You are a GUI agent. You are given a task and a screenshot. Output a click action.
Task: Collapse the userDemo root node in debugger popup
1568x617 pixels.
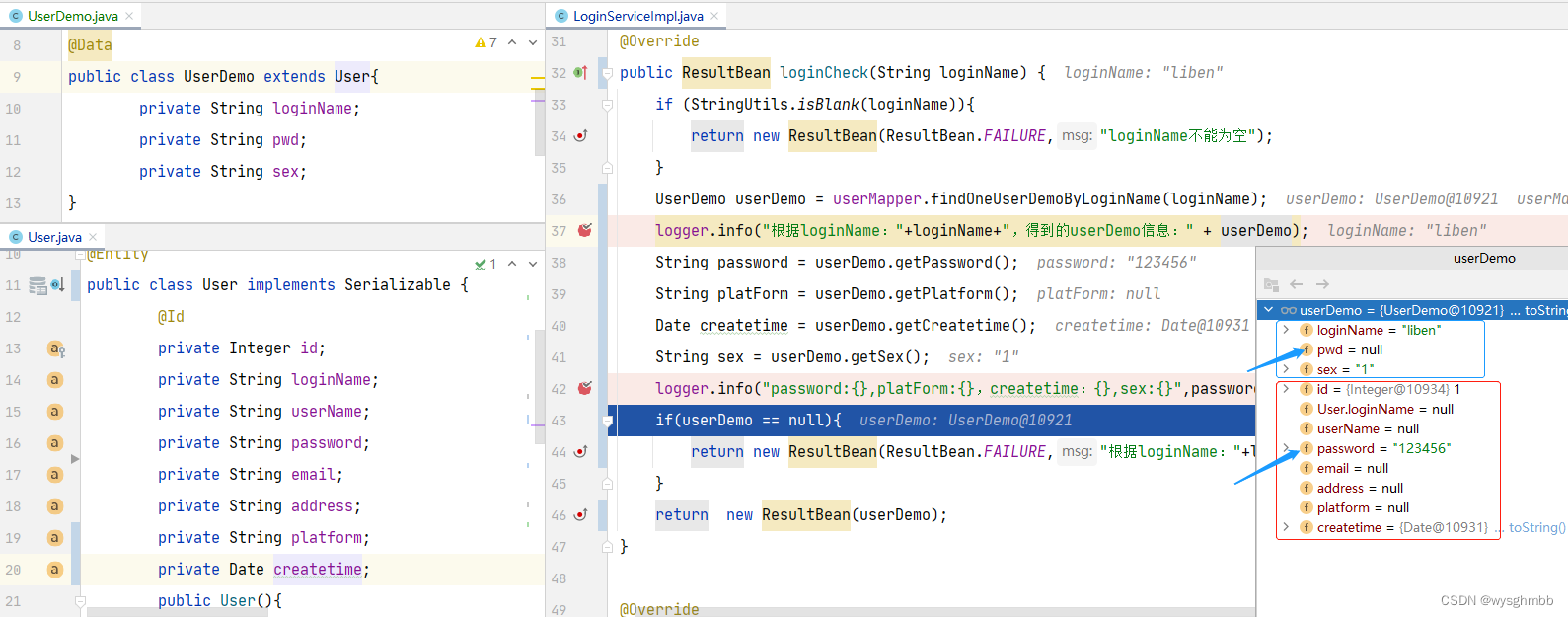1268,310
